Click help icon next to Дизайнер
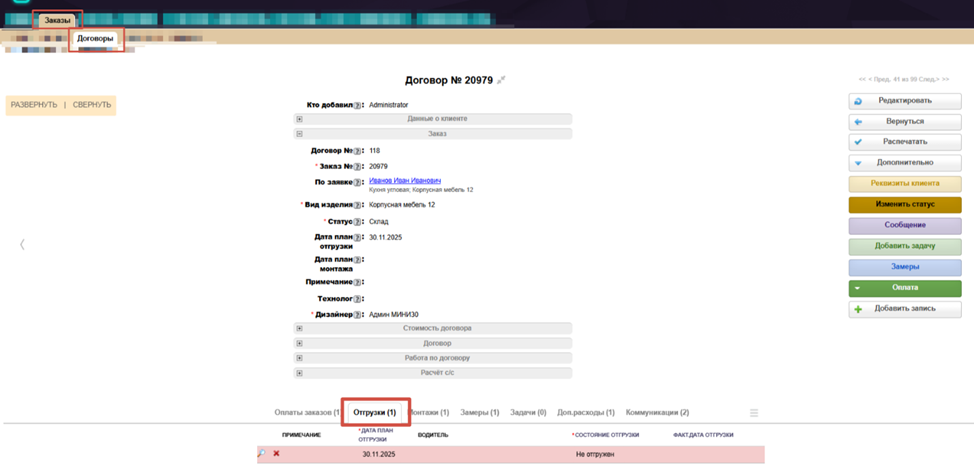The image size is (974, 476). pyautogui.click(x=358, y=314)
